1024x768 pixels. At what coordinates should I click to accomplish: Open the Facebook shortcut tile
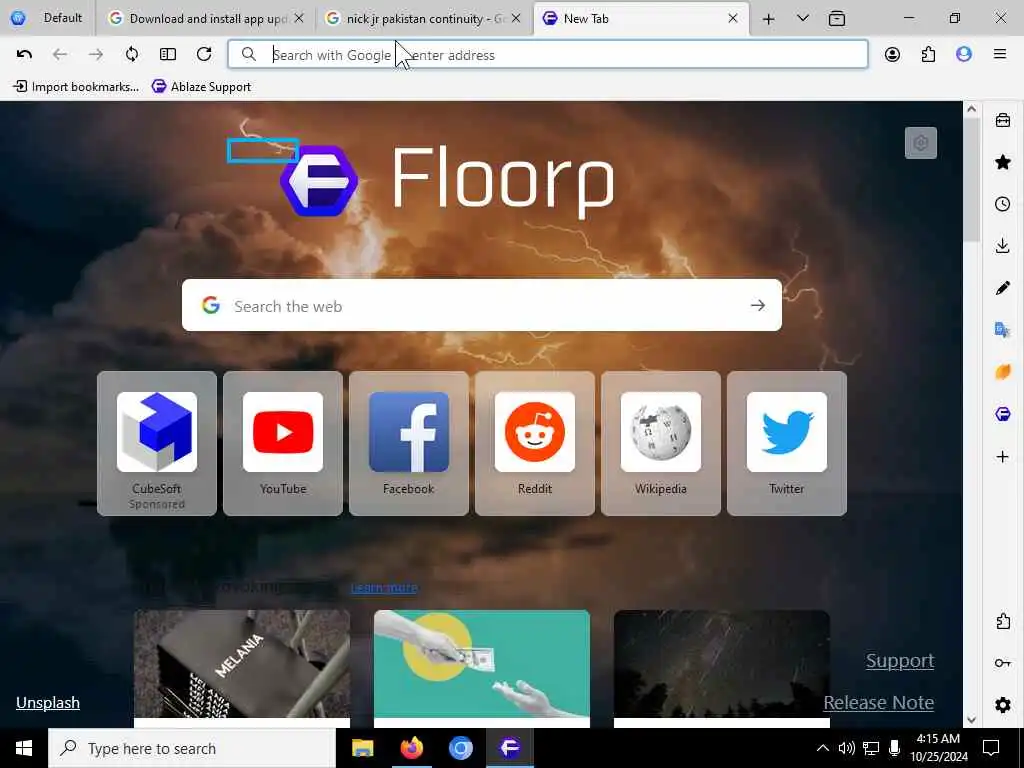coord(409,443)
